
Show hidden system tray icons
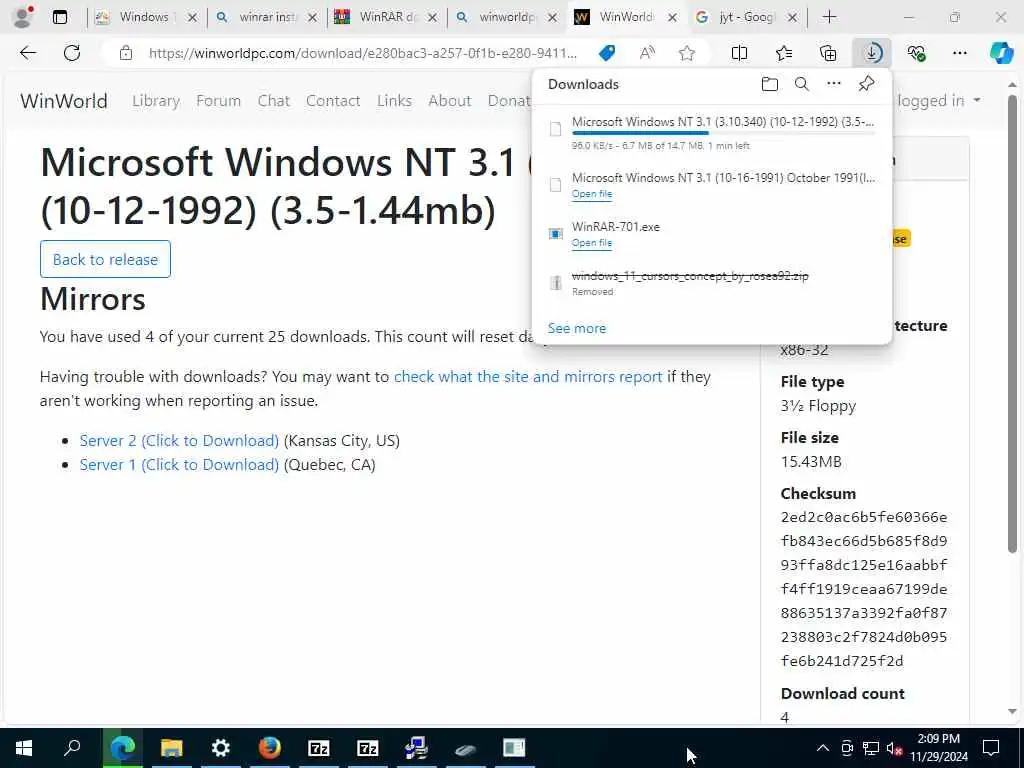[823, 748]
